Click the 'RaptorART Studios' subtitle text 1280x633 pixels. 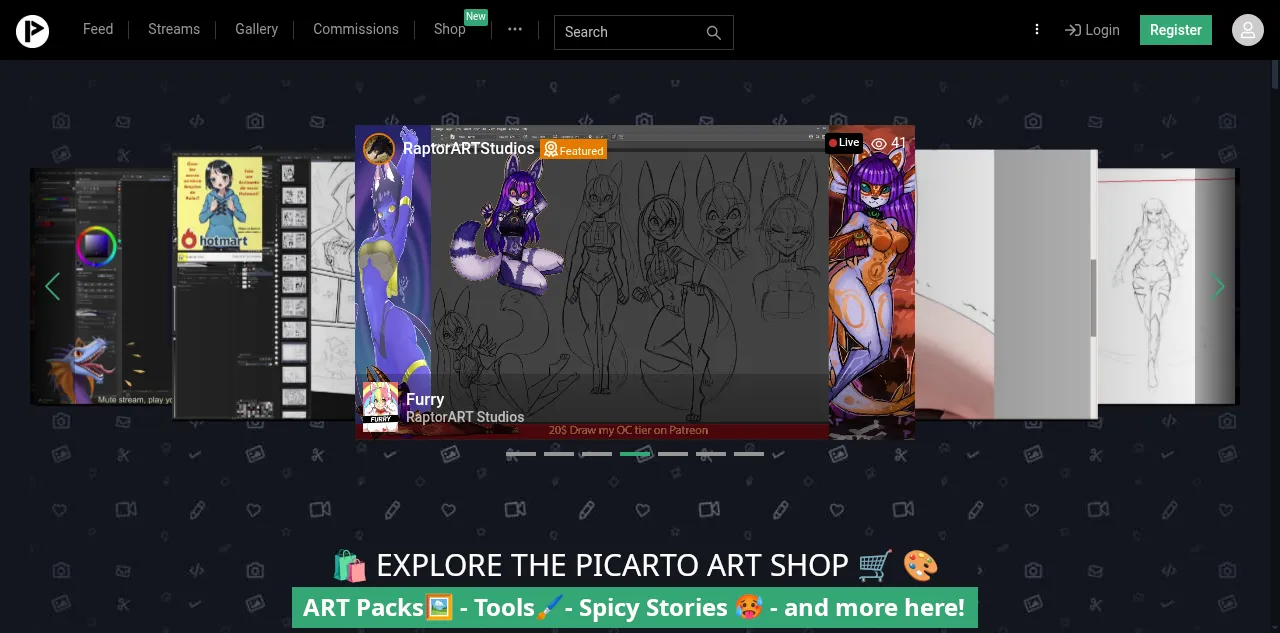(465, 417)
